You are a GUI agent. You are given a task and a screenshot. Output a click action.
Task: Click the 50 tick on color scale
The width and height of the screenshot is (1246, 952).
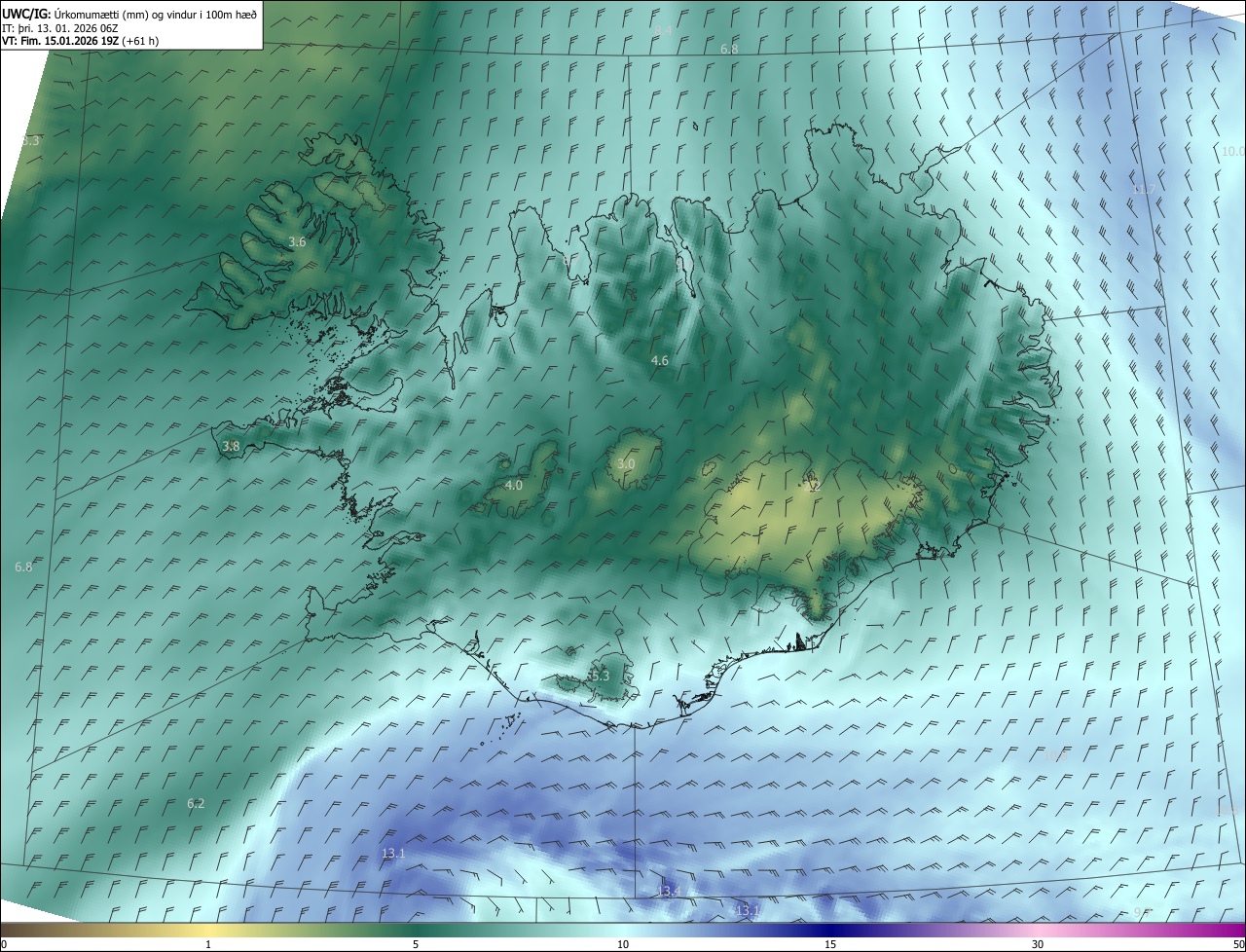[x=1238, y=944]
